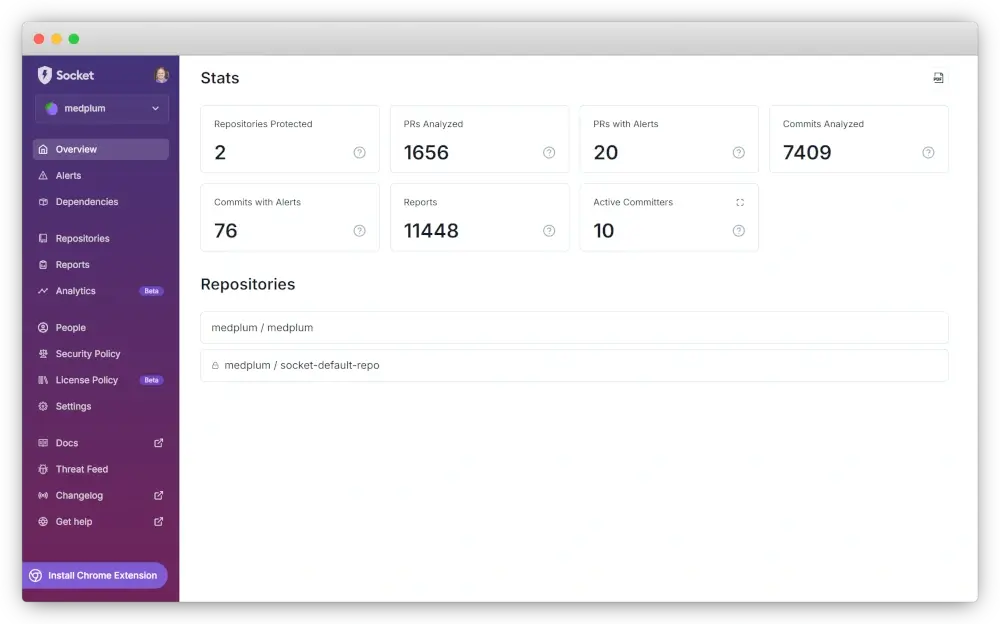Expand the Active Committers card
Screen dimensions: 1000x624
(740, 202)
